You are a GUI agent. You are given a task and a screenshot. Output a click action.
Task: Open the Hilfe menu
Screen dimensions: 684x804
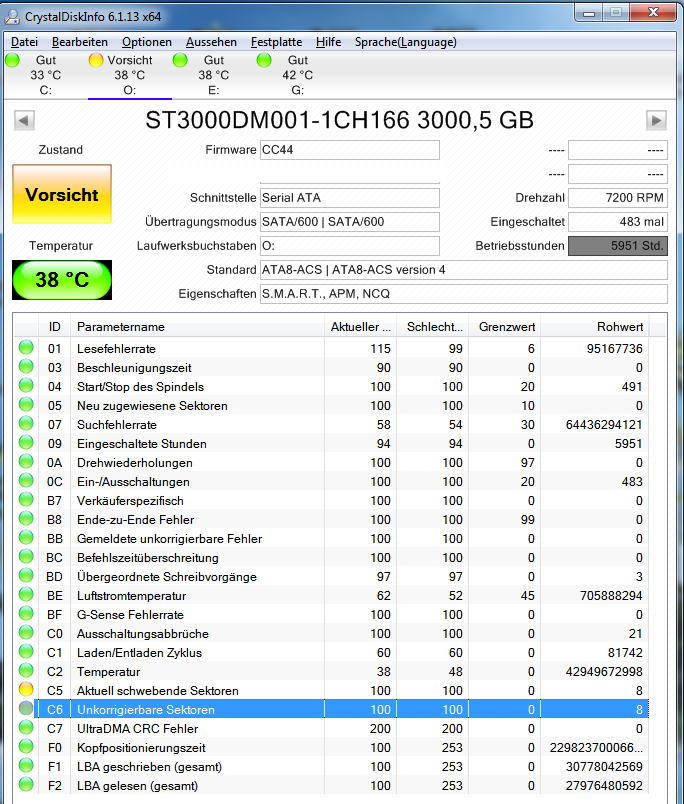click(328, 42)
